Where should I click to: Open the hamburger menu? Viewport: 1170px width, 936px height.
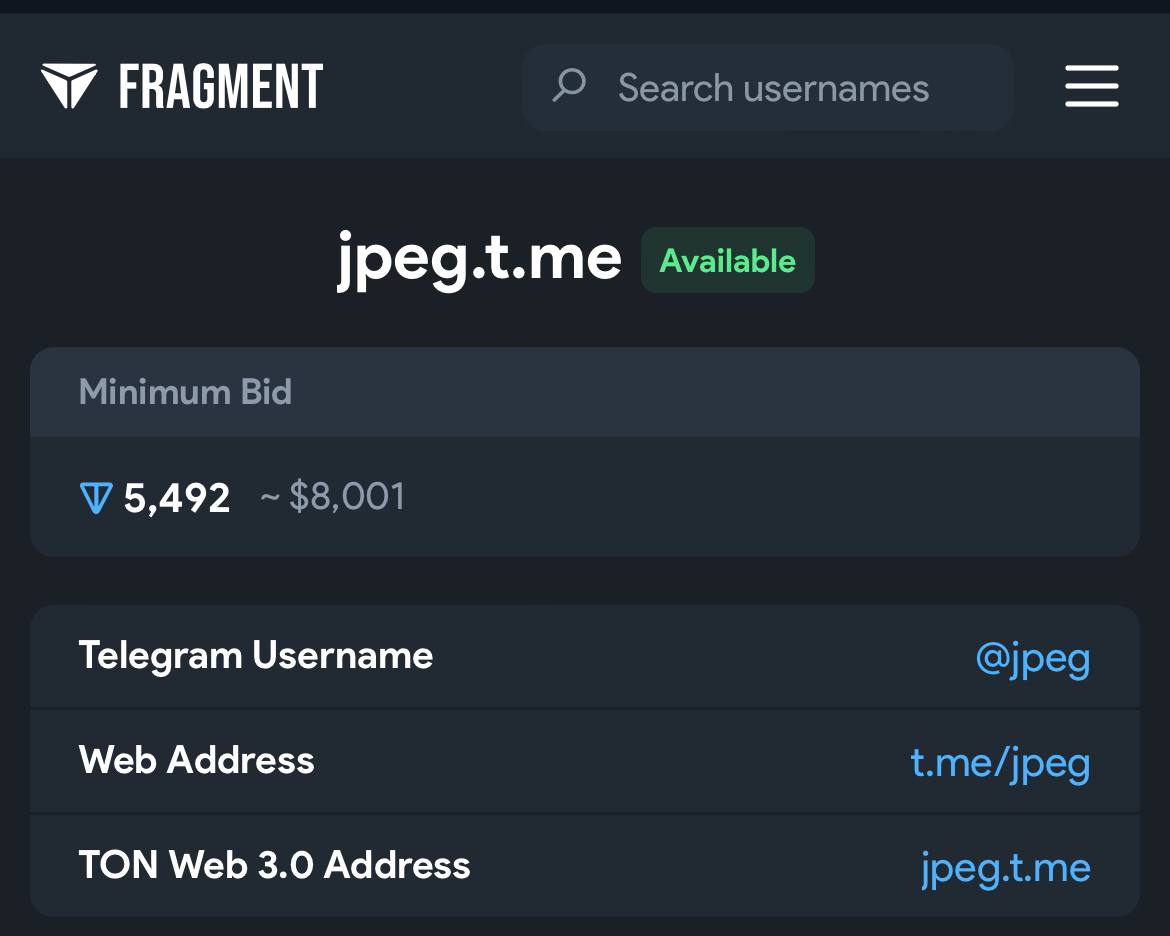pos(1091,87)
